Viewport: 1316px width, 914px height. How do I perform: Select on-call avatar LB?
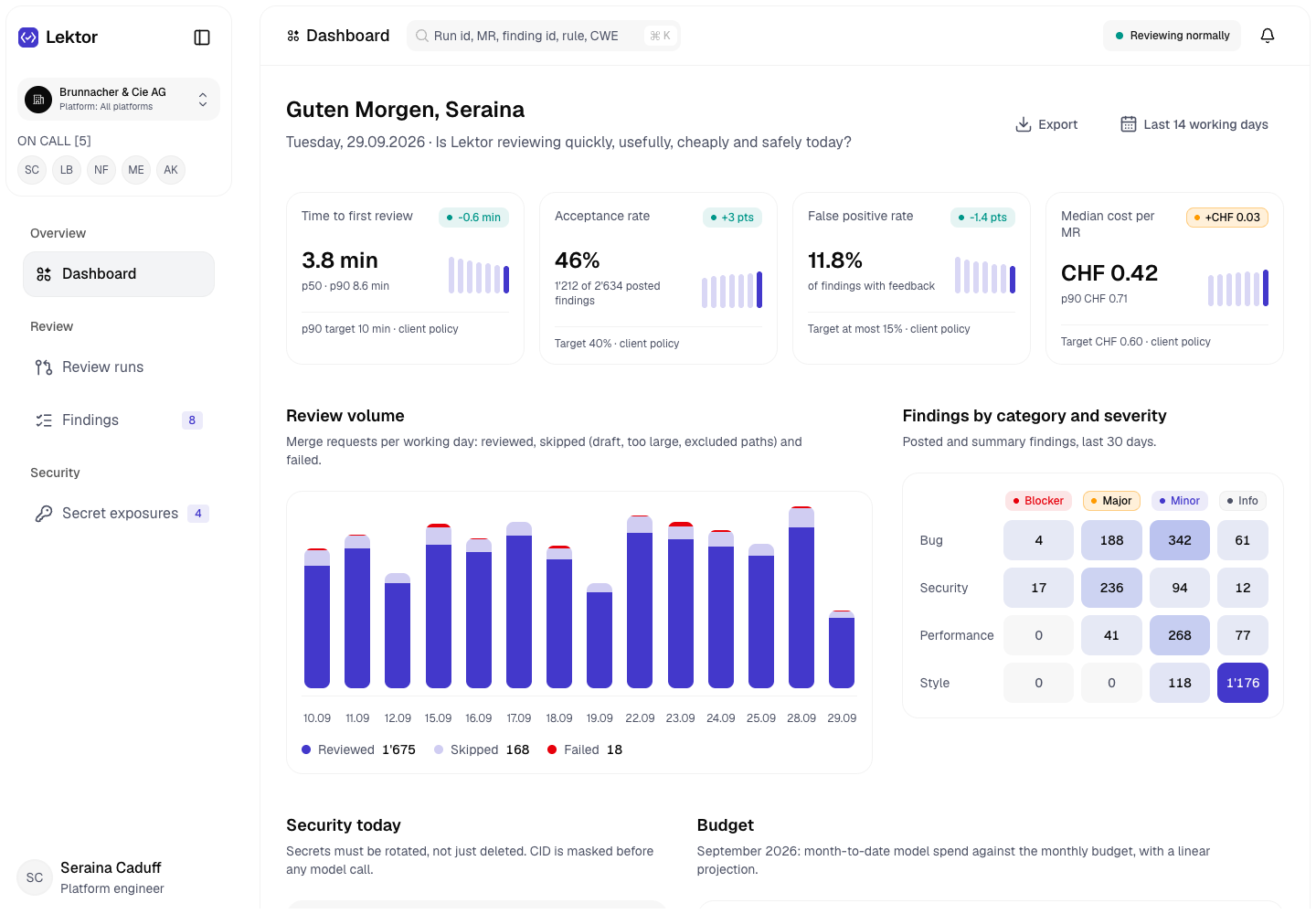(67, 170)
